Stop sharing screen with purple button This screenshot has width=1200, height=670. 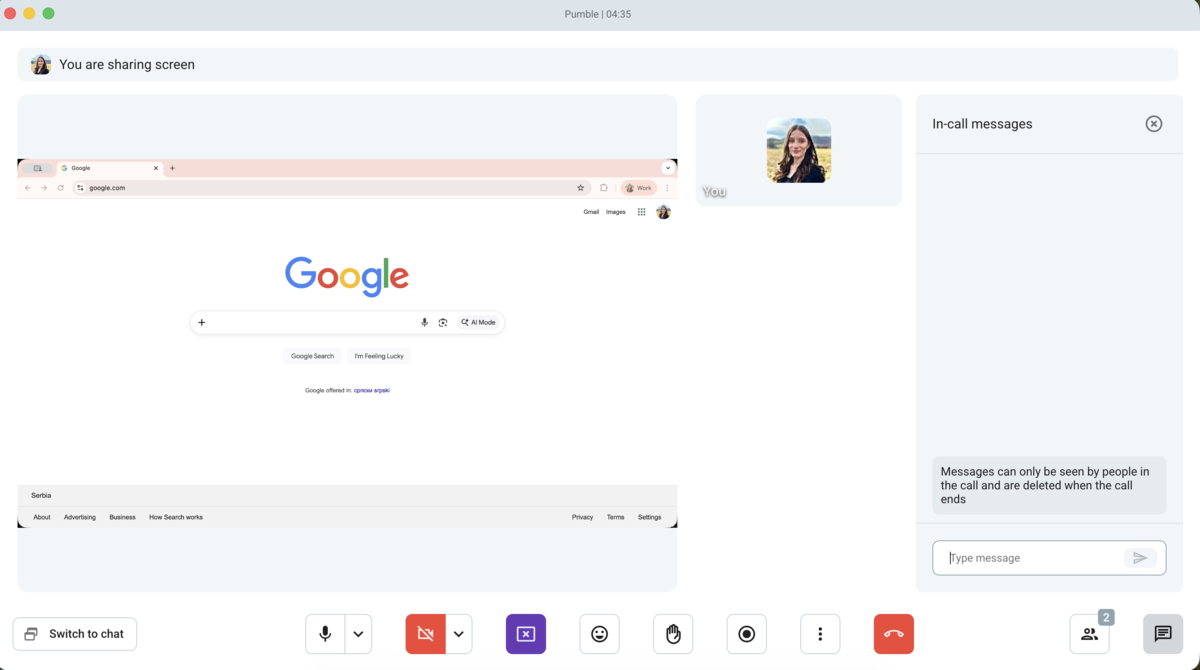pyautogui.click(x=526, y=634)
